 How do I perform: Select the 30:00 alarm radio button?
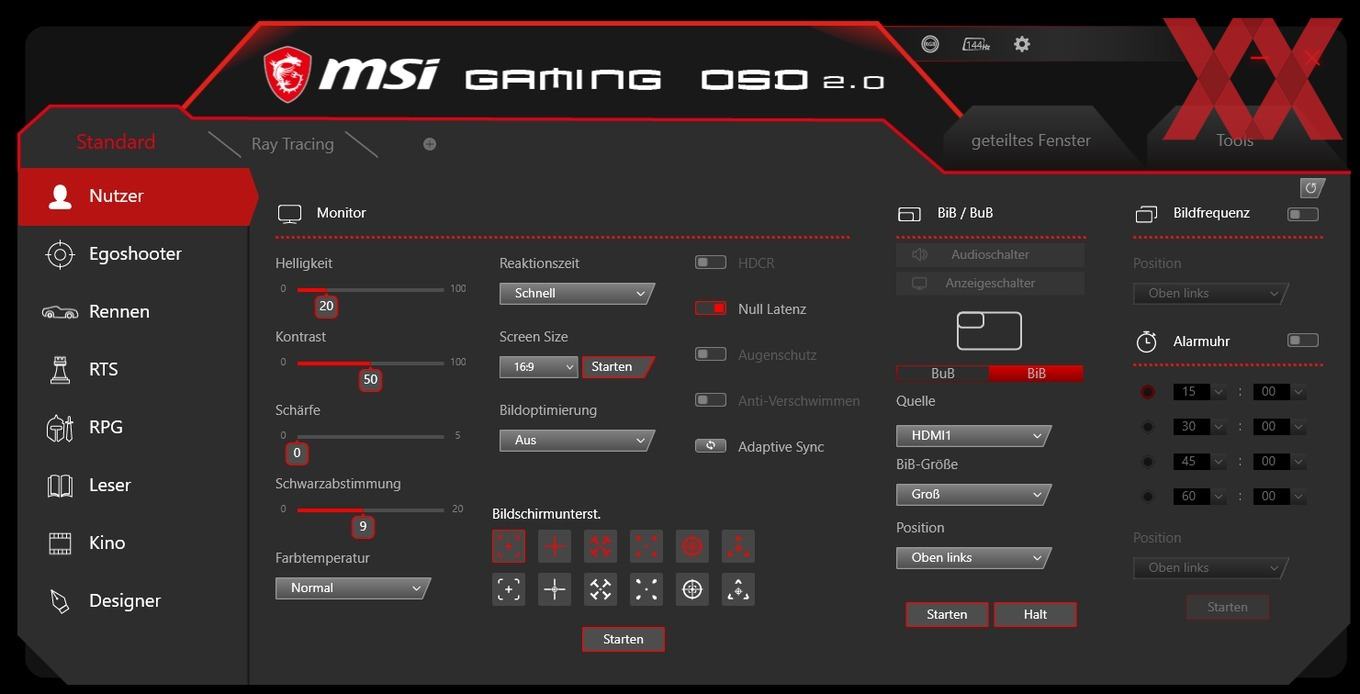pos(1148,427)
